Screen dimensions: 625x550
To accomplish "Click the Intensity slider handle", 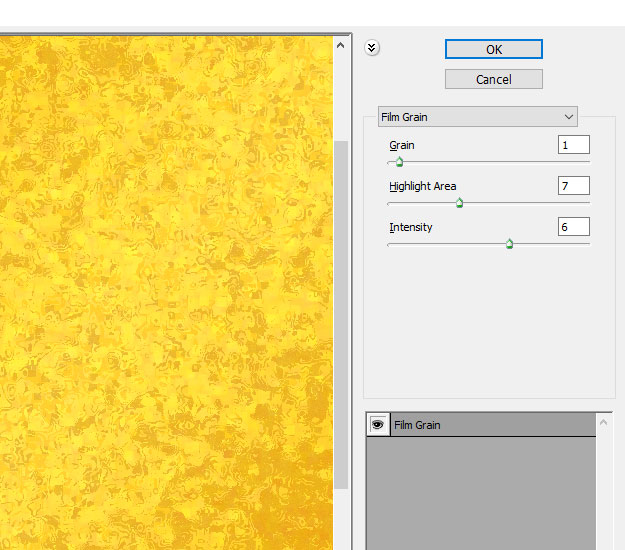I will (509, 244).
